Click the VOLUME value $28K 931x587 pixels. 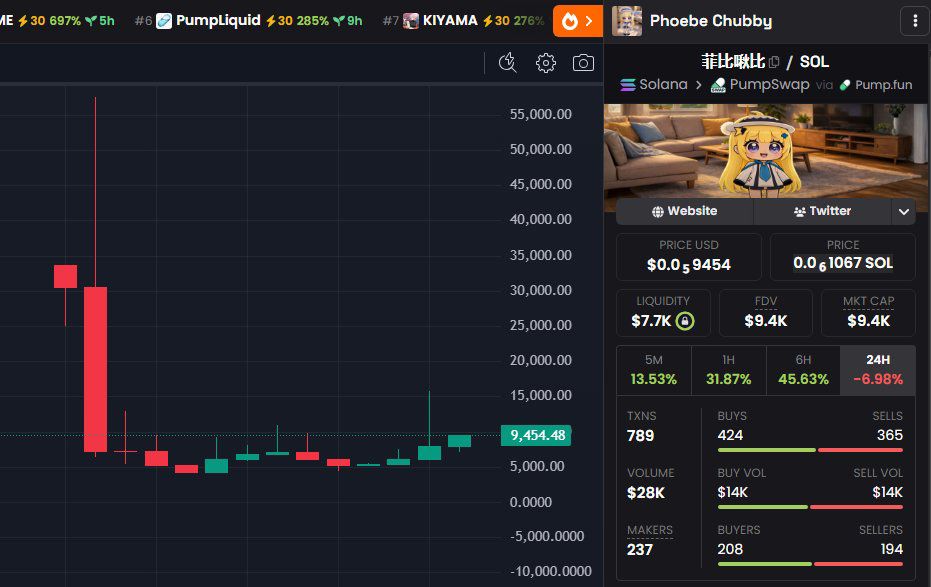[x=646, y=493]
